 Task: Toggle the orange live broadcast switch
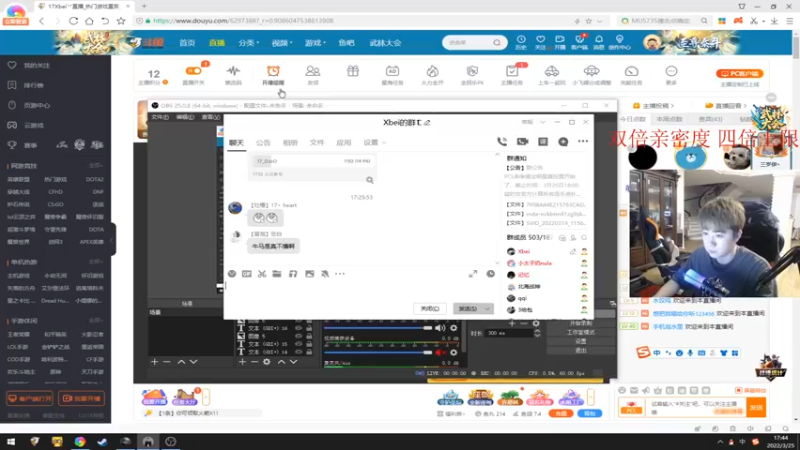coord(193,71)
